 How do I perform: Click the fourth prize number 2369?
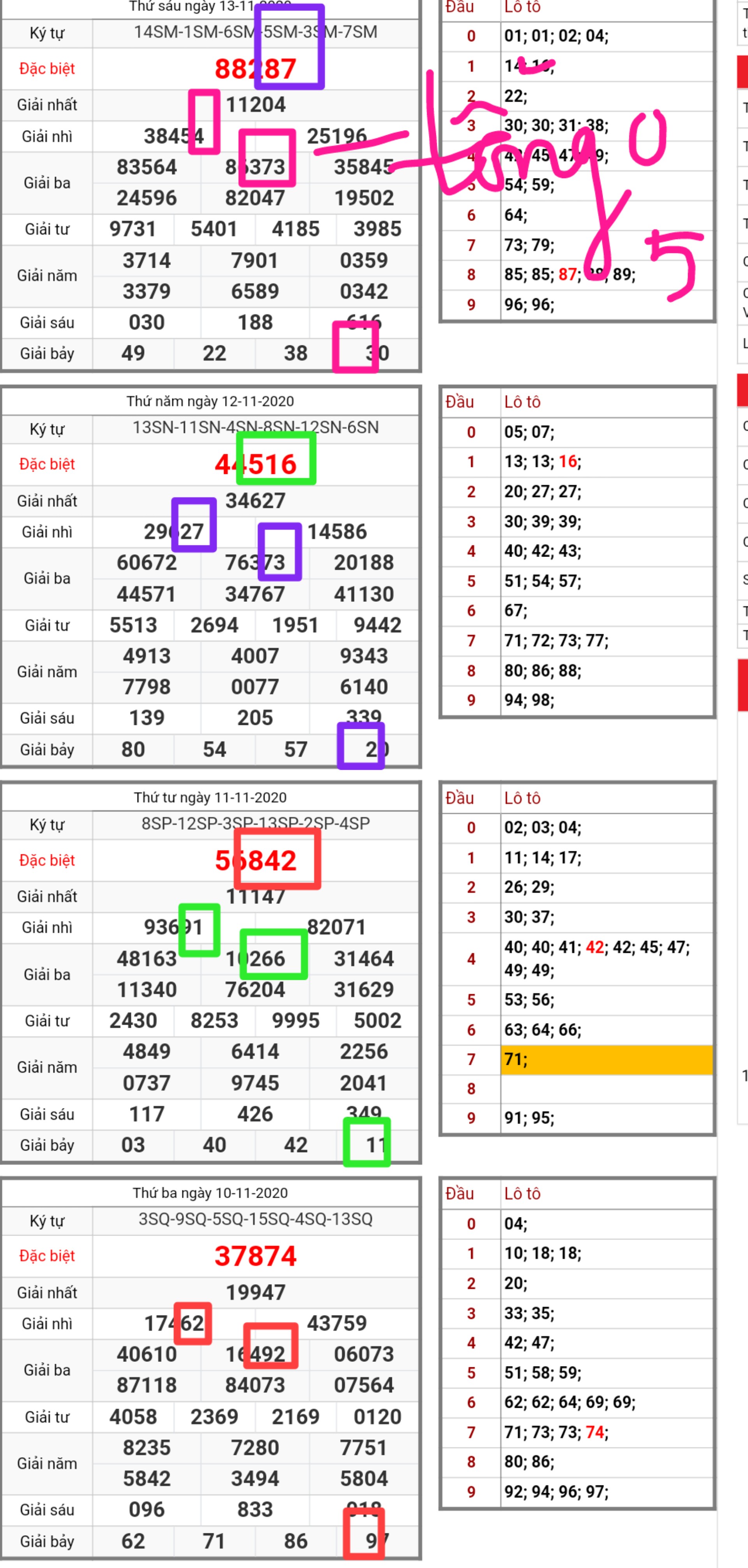click(x=214, y=1417)
